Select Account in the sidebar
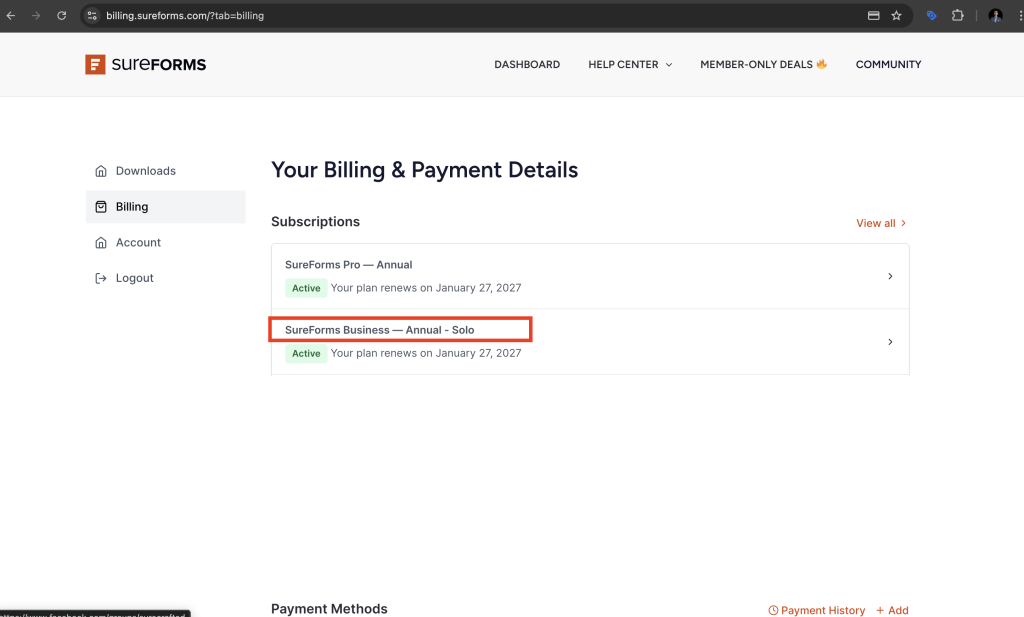This screenshot has width=1024, height=617. click(138, 243)
